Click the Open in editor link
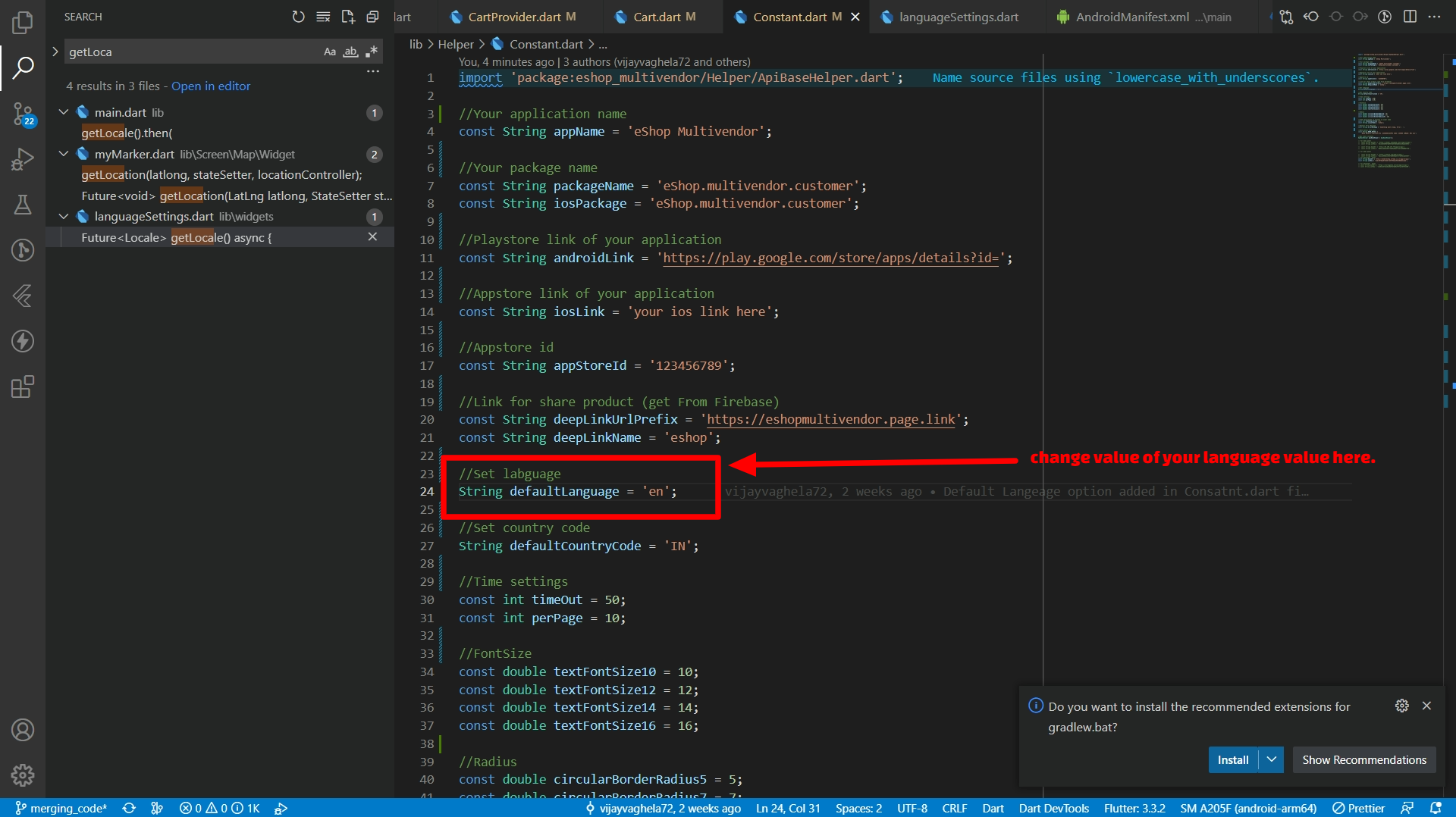Viewport: 1456px width, 817px height. coord(210,86)
